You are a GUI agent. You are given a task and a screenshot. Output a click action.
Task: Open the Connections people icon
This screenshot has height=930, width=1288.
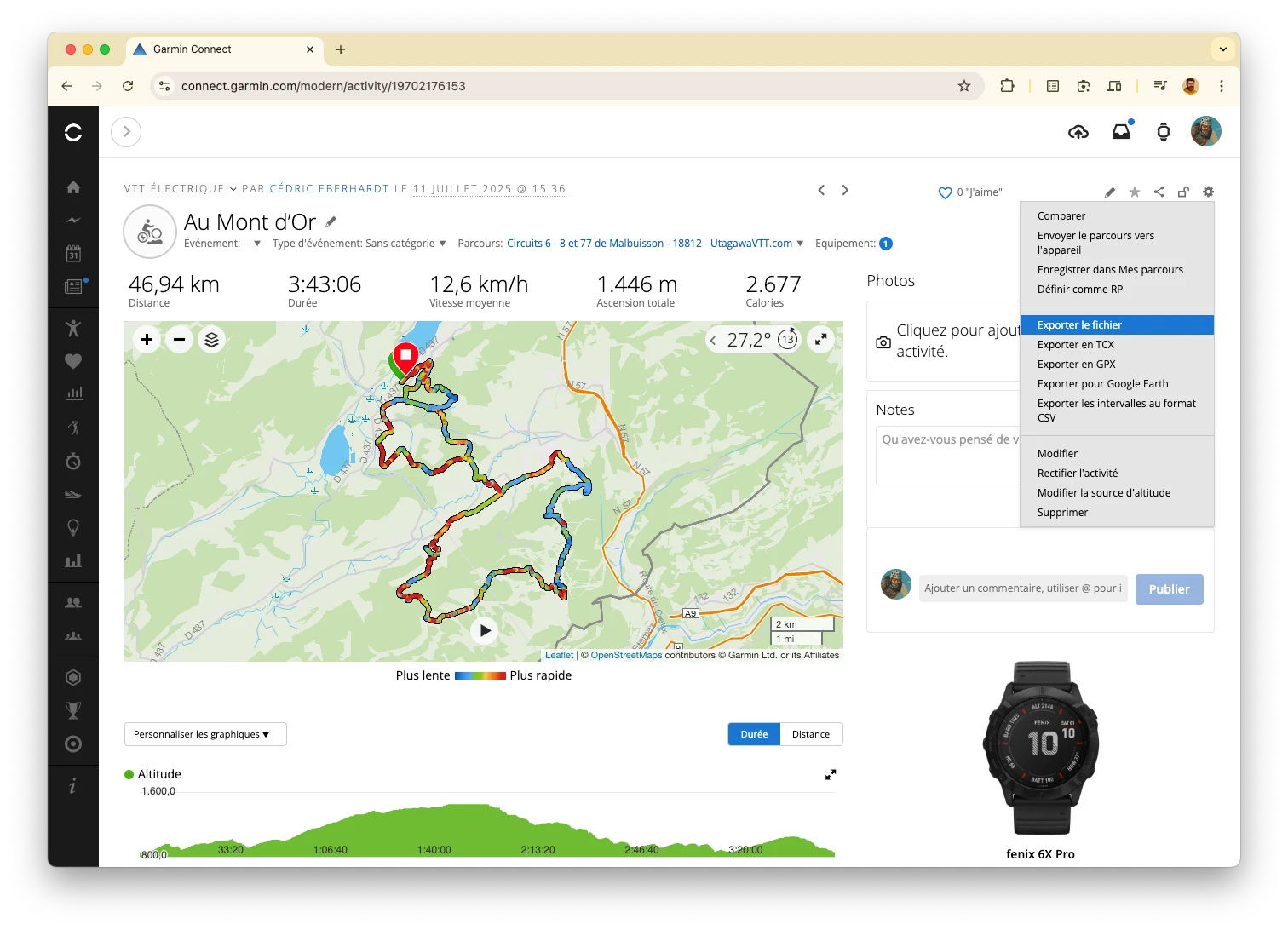coord(73,602)
